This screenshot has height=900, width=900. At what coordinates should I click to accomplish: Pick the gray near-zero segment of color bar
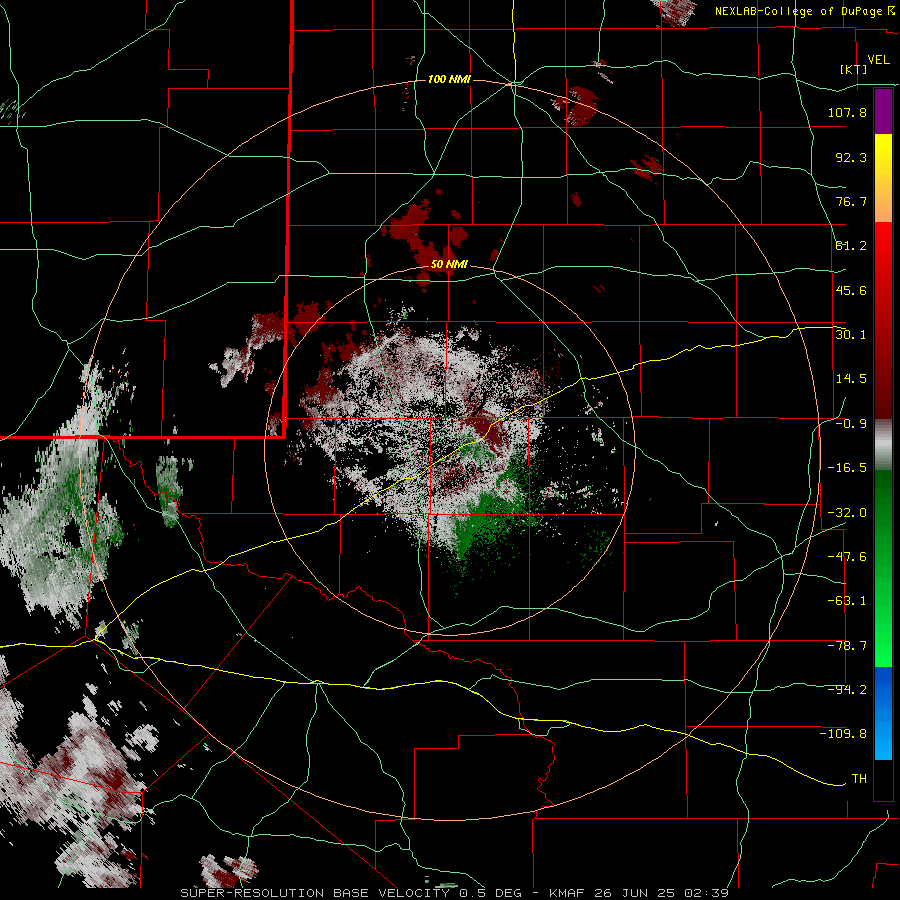click(x=883, y=444)
